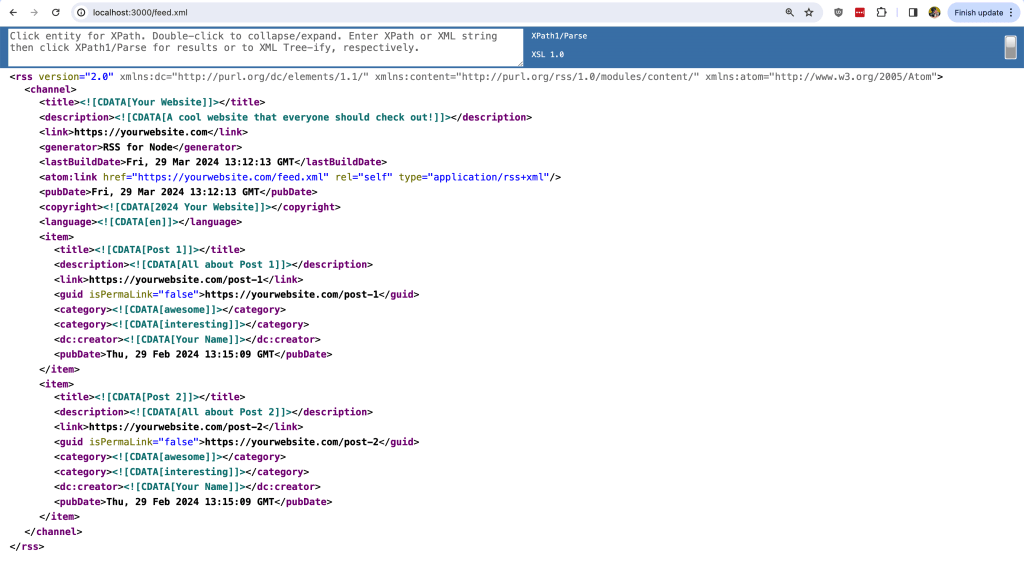Select the link https://yourwebsite.com node
Image resolution: width=1024 pixels, height=567 pixels.
[x=144, y=132]
